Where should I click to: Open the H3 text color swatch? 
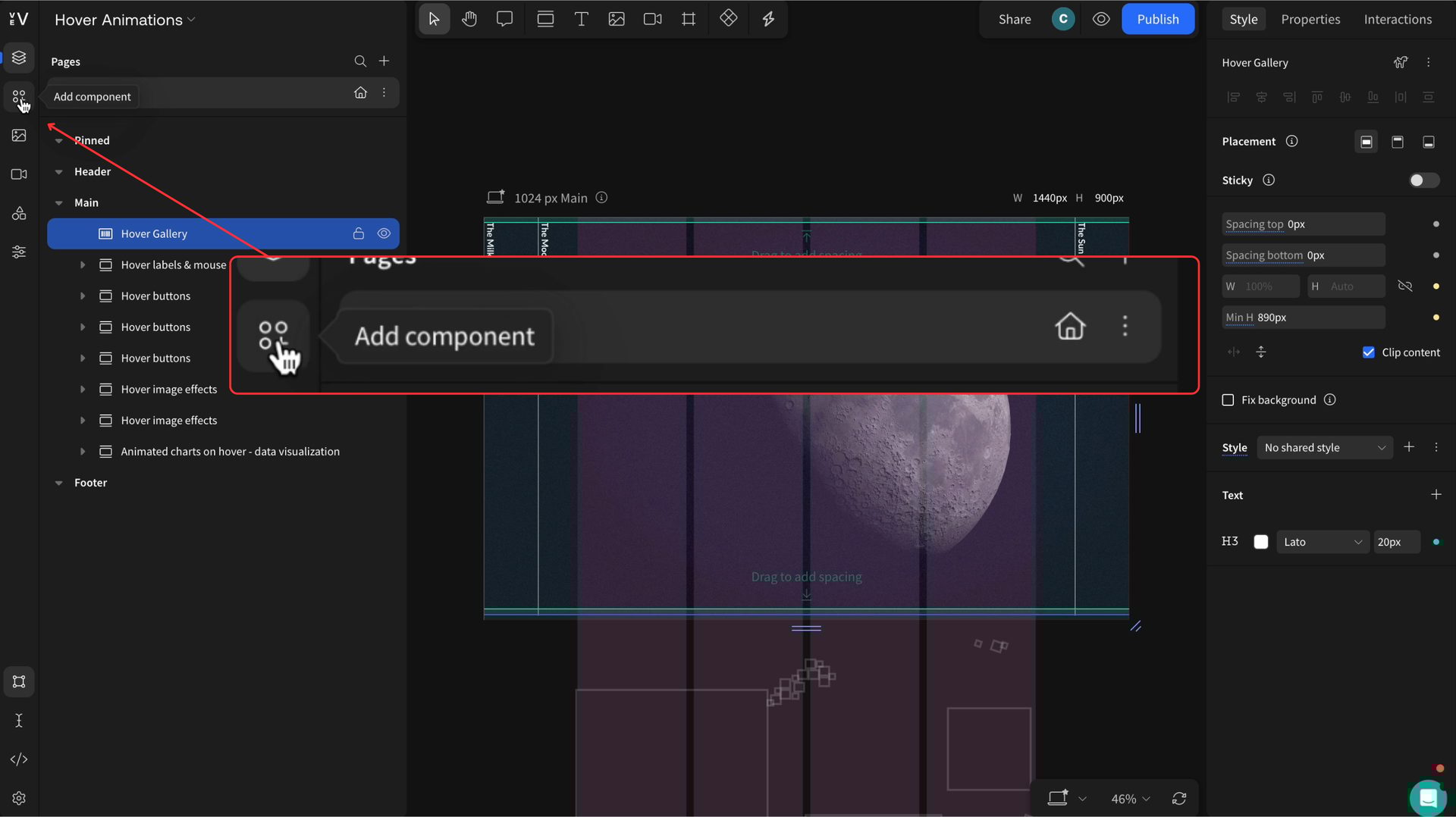point(1261,542)
